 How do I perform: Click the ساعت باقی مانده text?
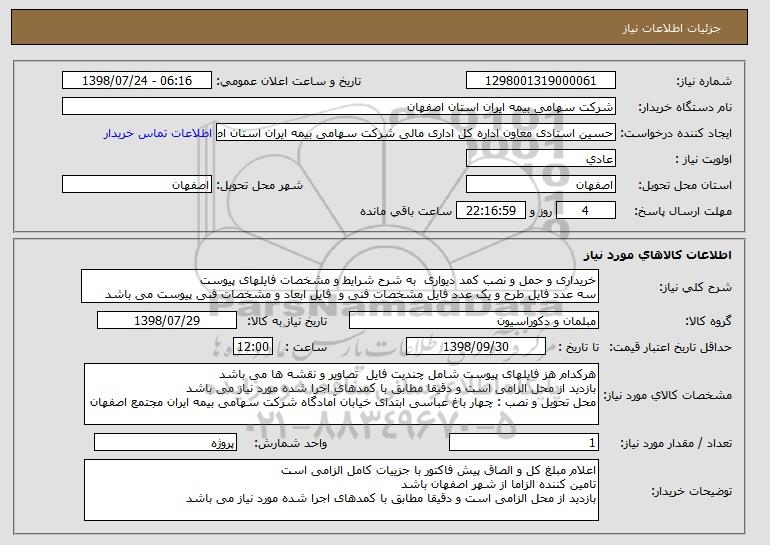click(x=406, y=211)
